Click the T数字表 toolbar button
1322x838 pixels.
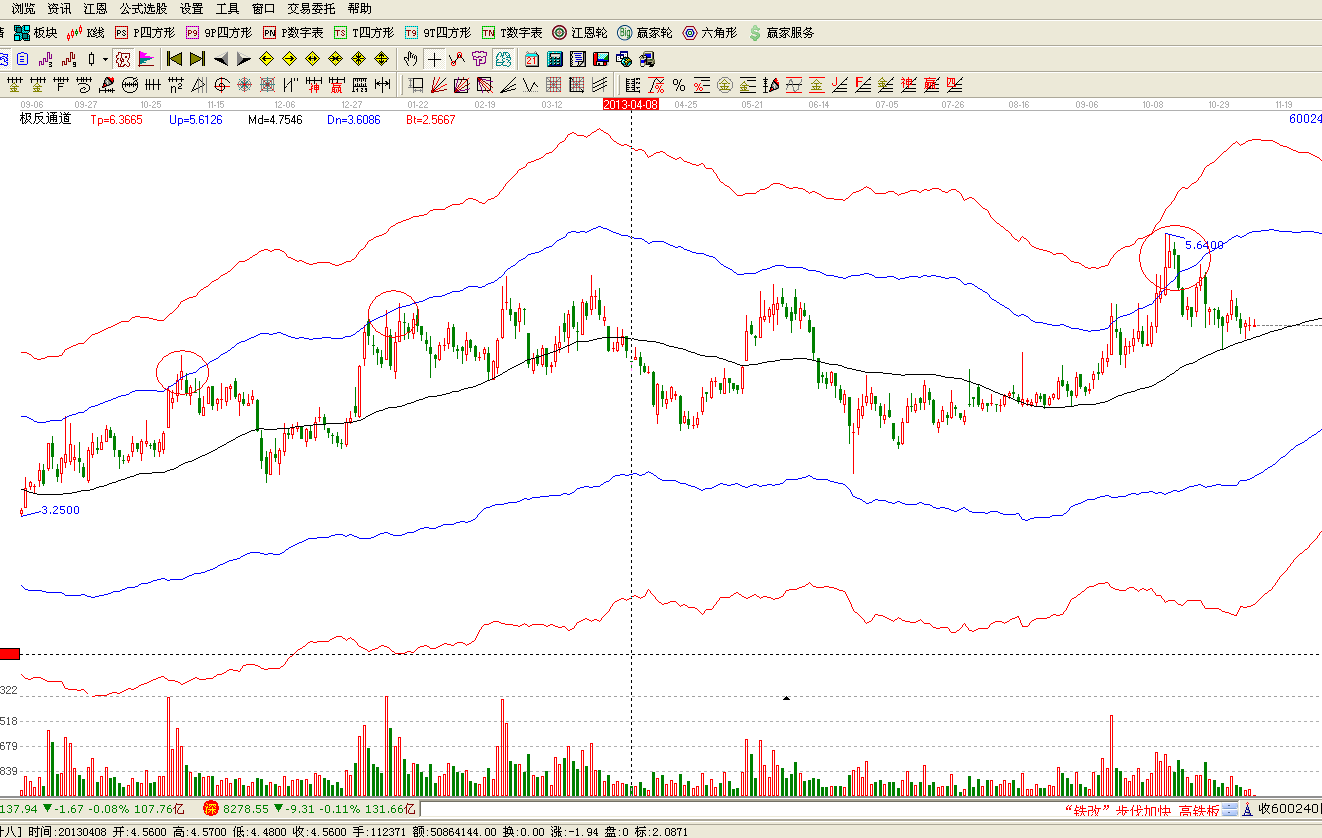pos(511,33)
